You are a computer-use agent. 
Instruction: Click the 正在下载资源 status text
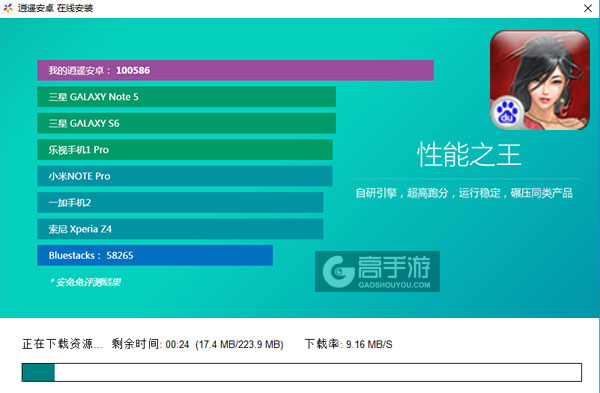tap(62, 344)
